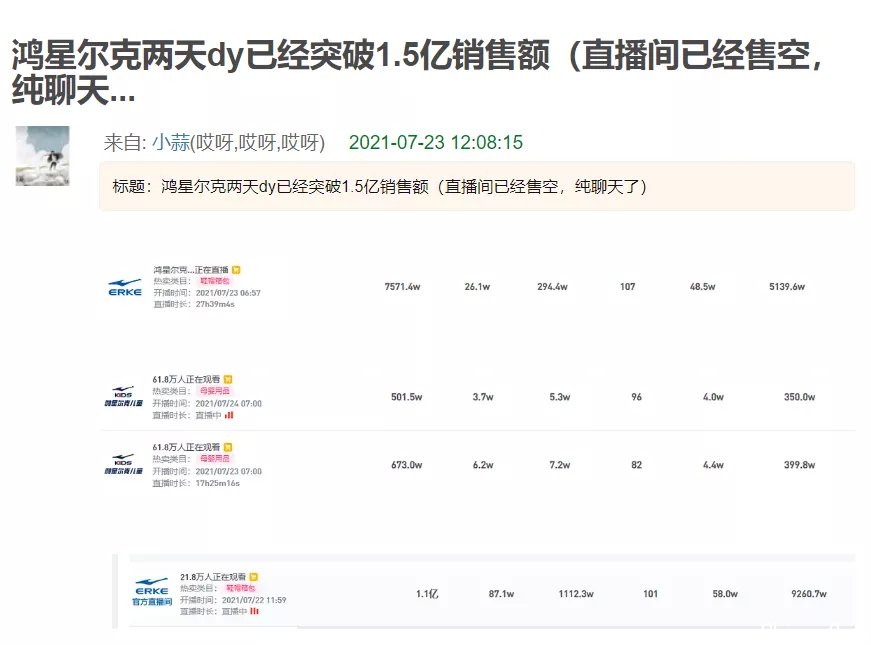Click the Kids logo in 501.5w row
Viewport: 871px width, 645px height.
(123, 396)
